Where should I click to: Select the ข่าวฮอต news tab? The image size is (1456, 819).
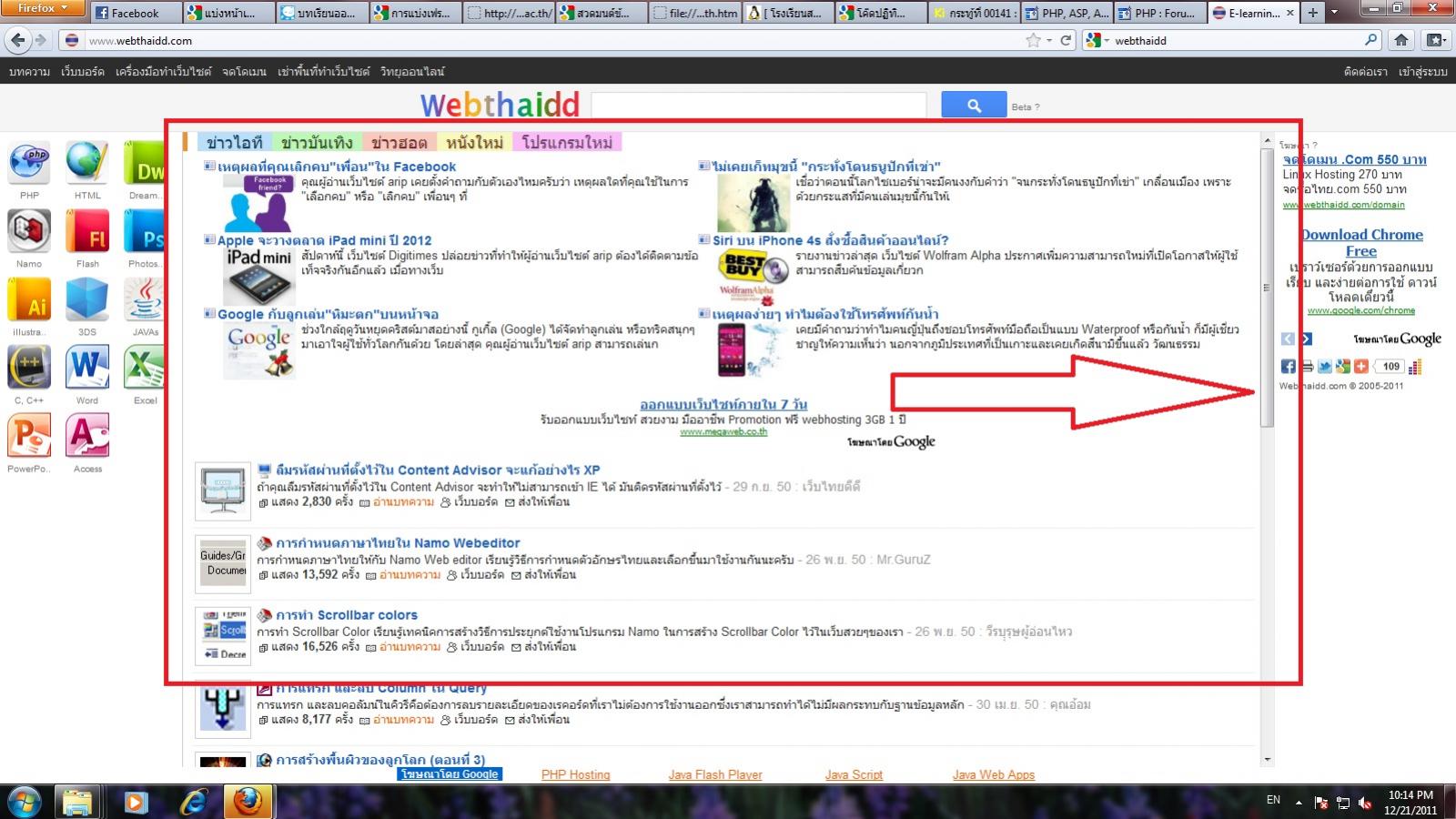click(399, 142)
